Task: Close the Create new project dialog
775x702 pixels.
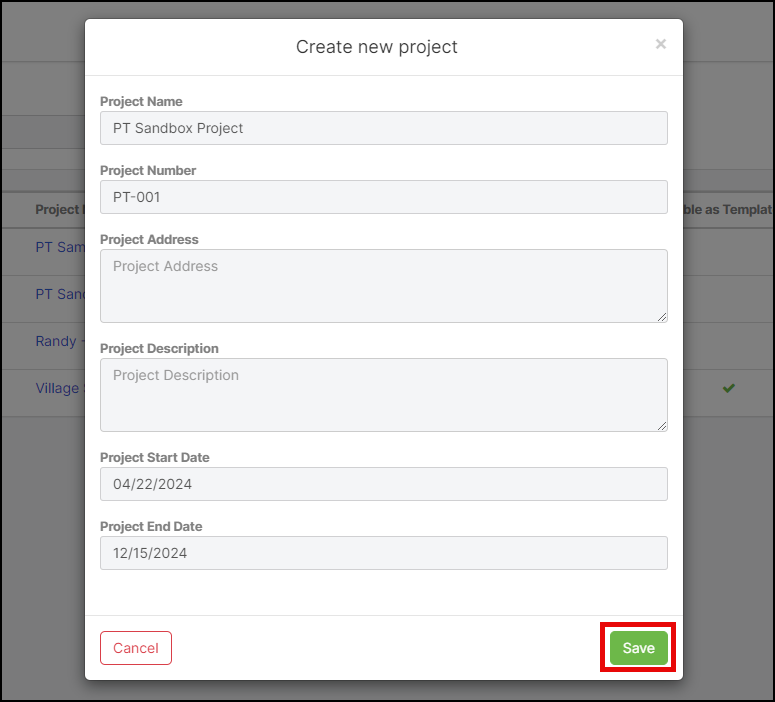Action: coord(660,44)
